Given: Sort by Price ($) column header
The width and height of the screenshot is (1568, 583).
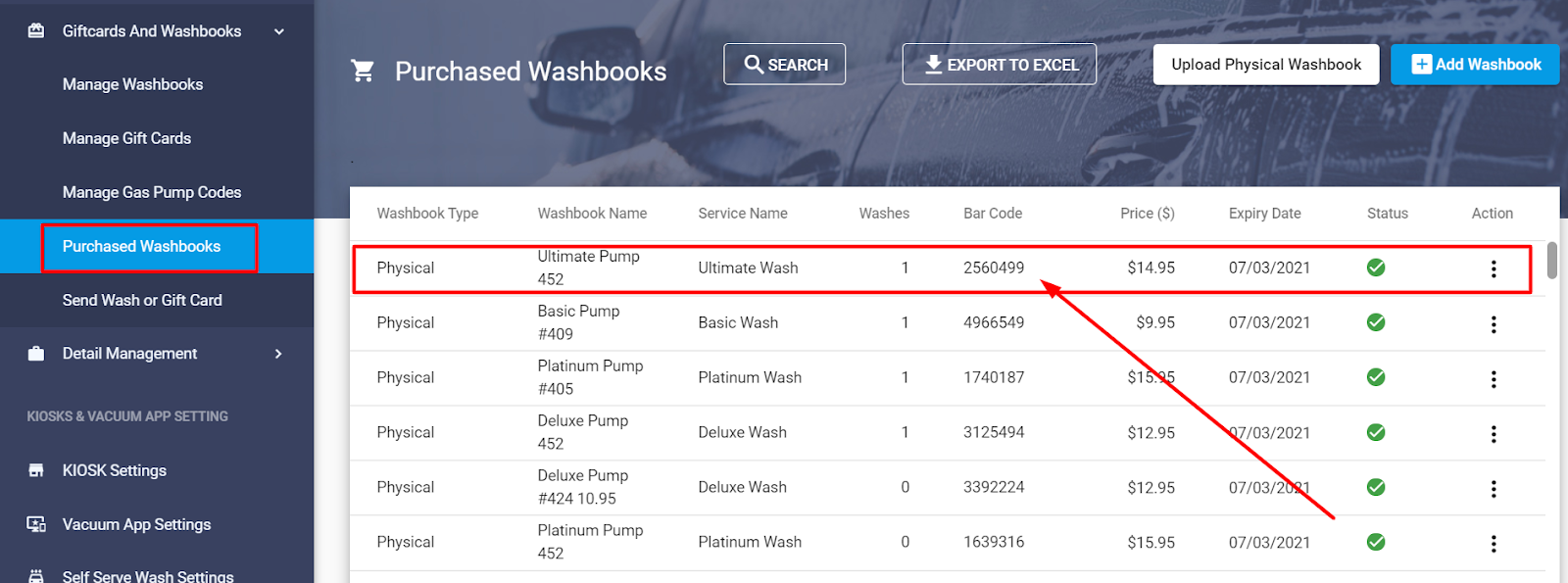Looking at the screenshot, I should (x=1148, y=213).
